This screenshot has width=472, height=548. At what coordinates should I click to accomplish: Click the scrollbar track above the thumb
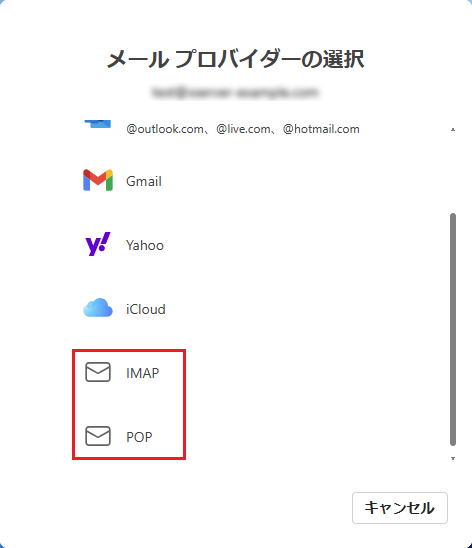click(x=453, y=172)
